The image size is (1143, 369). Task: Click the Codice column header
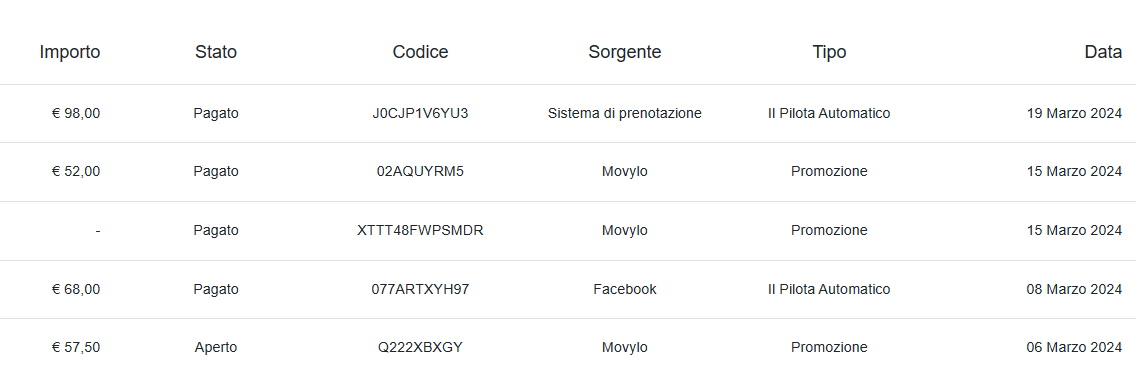click(421, 52)
